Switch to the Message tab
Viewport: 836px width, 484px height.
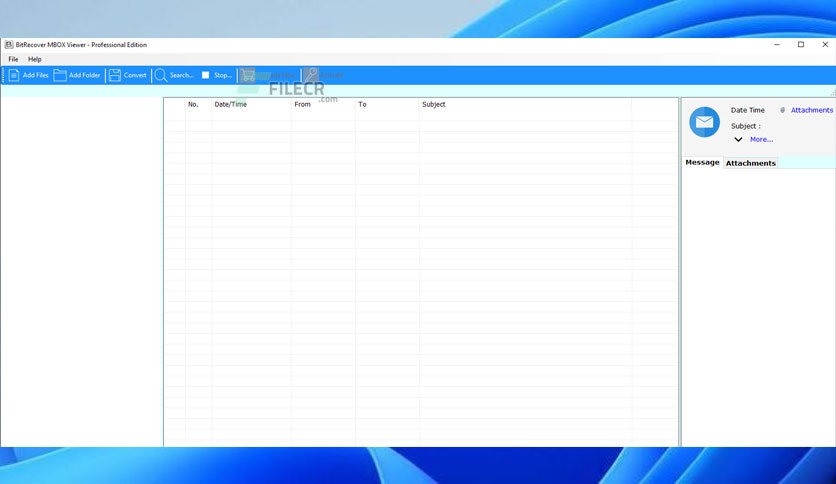tap(702, 163)
